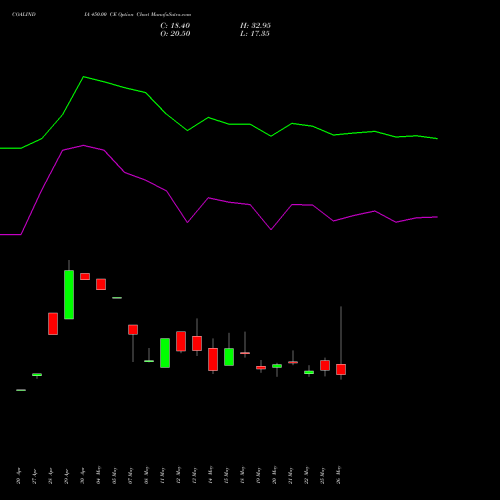
Task: Click the '21 May' date label
Action: click(290, 476)
